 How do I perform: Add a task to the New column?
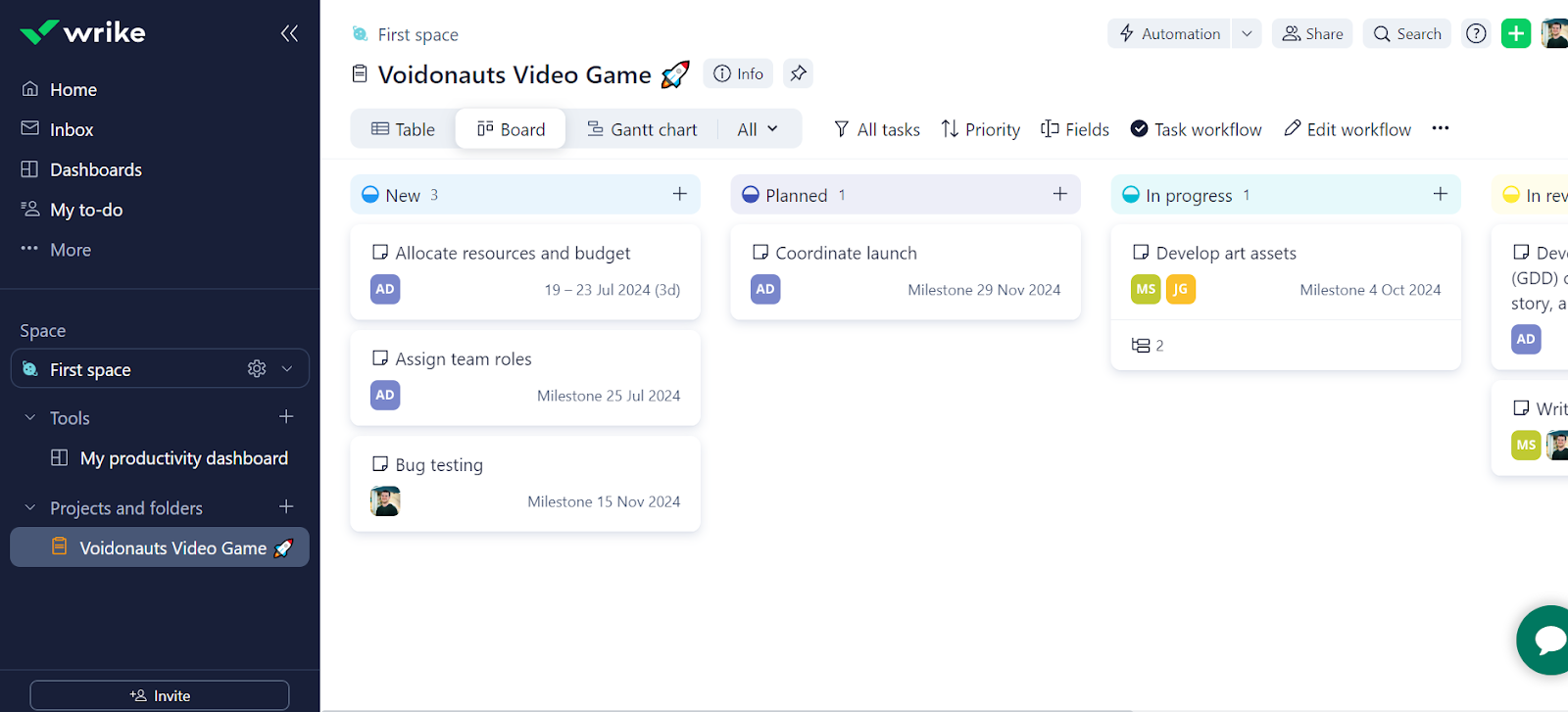pos(679,194)
